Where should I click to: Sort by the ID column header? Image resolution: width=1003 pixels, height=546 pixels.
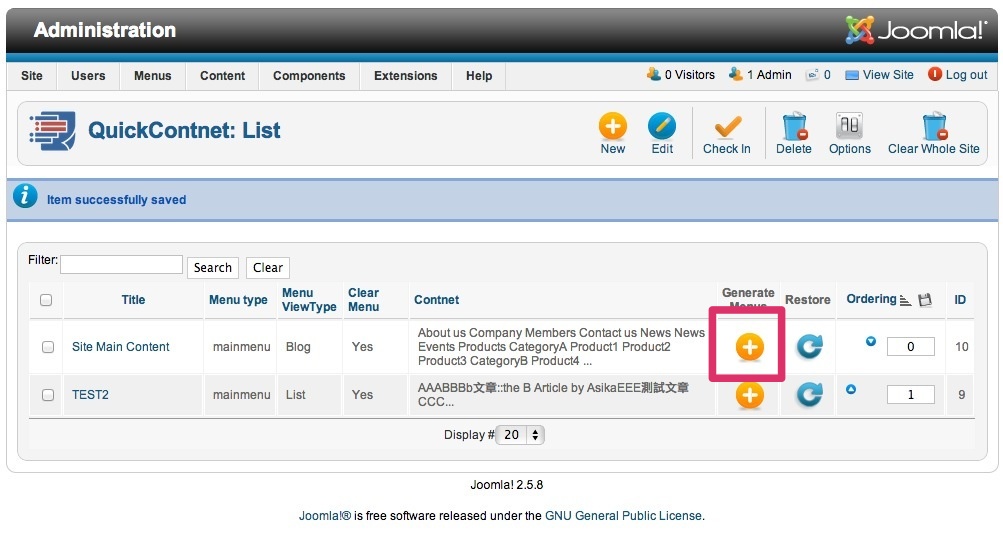tap(960, 300)
